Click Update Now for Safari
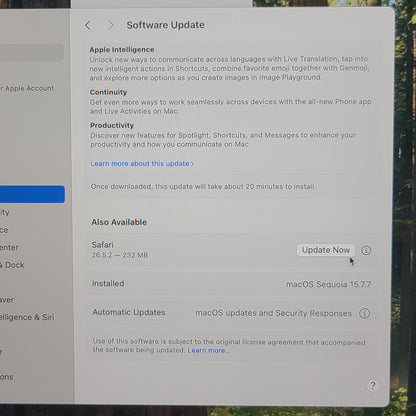Screen dimensions: 416x416 pyautogui.click(x=326, y=250)
